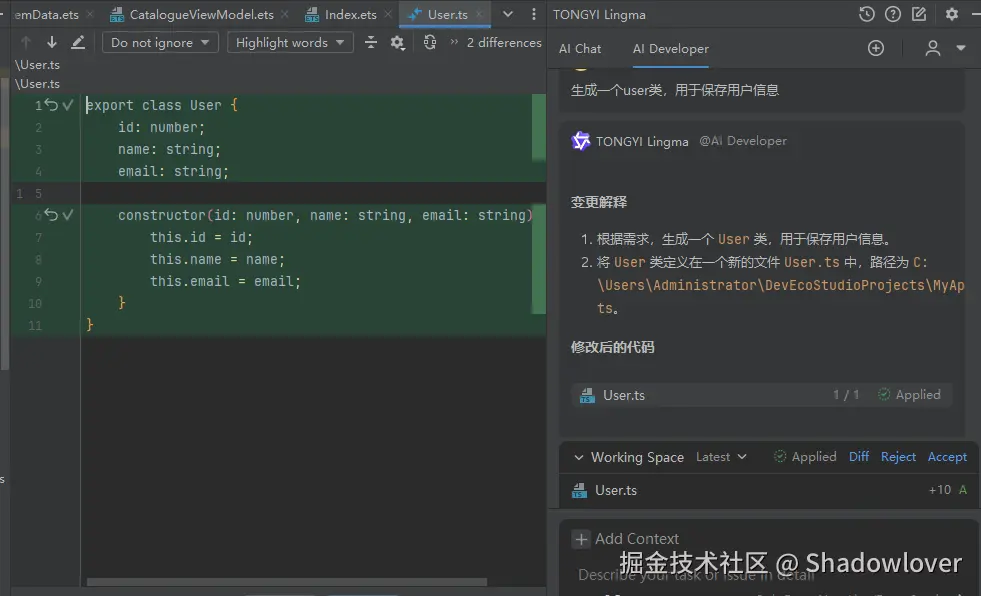Click 'export class User {' code line

point(161,105)
